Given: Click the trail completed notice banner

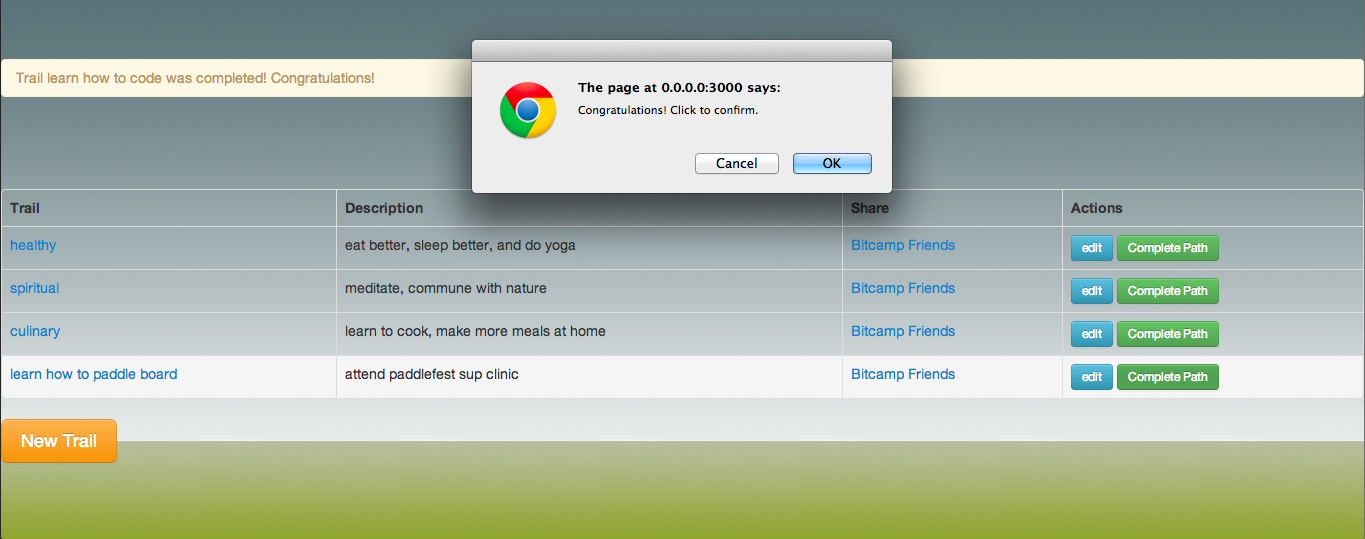Looking at the screenshot, I should tap(682, 78).
